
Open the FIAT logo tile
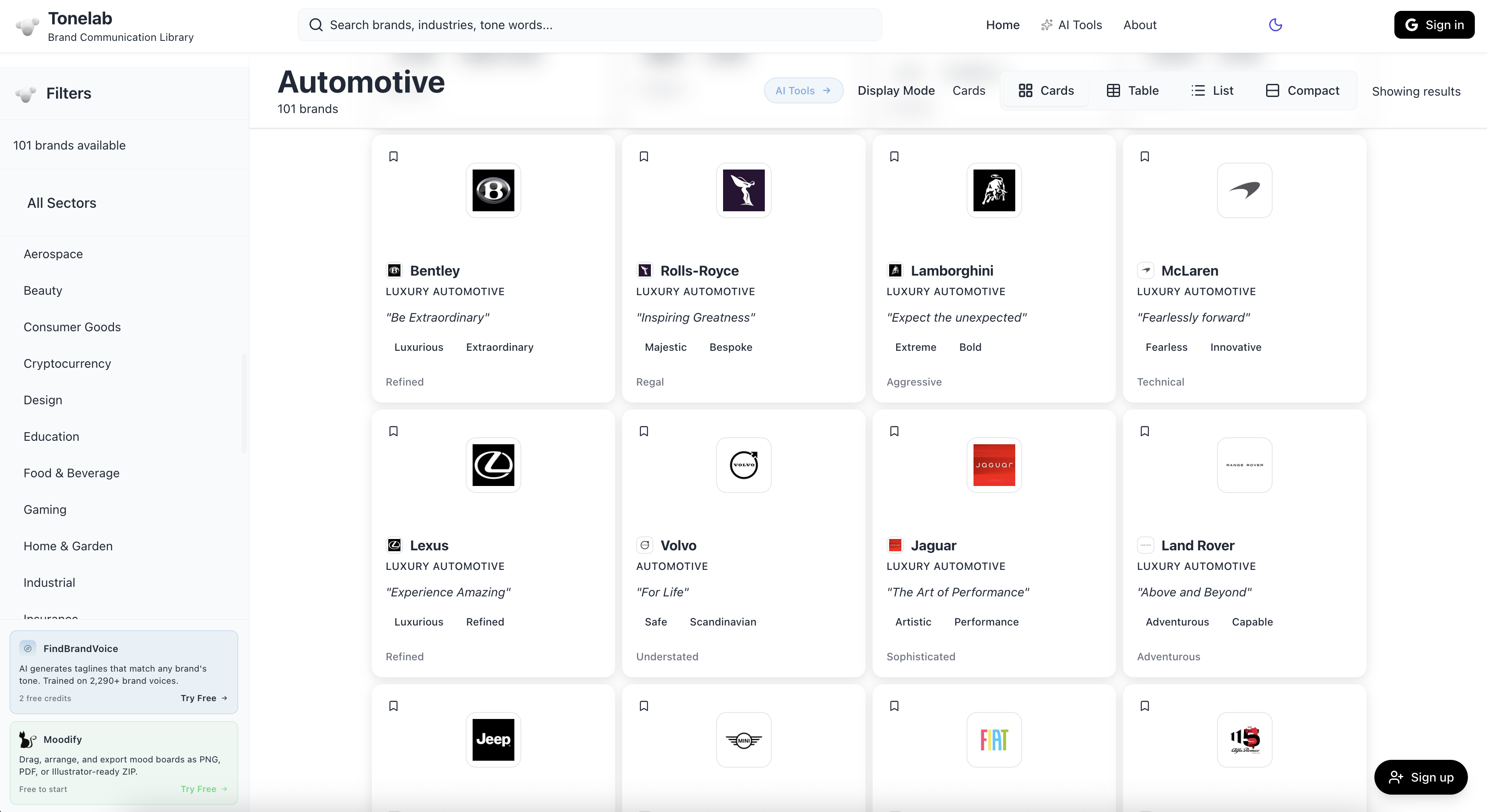point(995,740)
